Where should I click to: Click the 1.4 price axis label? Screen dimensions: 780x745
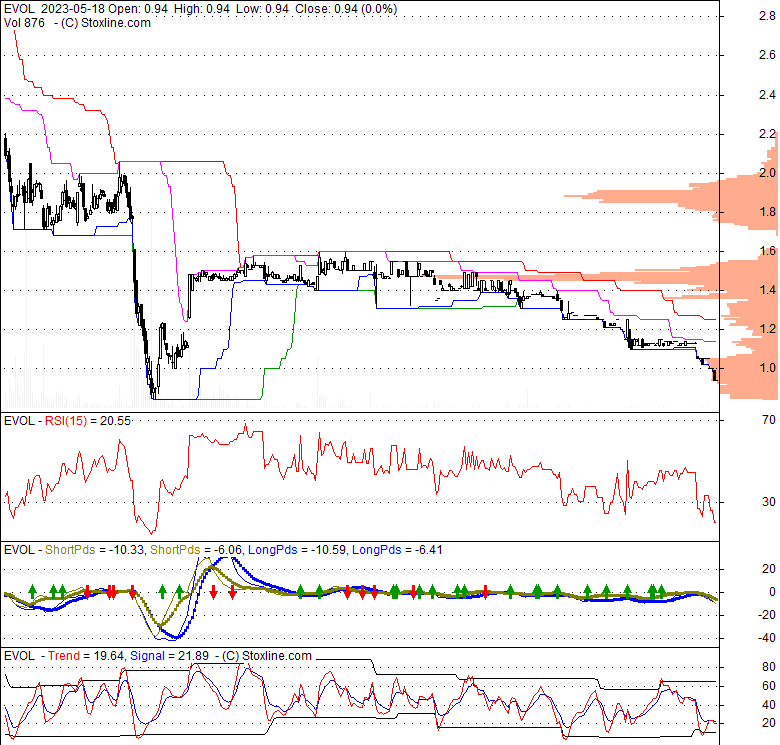point(767,289)
